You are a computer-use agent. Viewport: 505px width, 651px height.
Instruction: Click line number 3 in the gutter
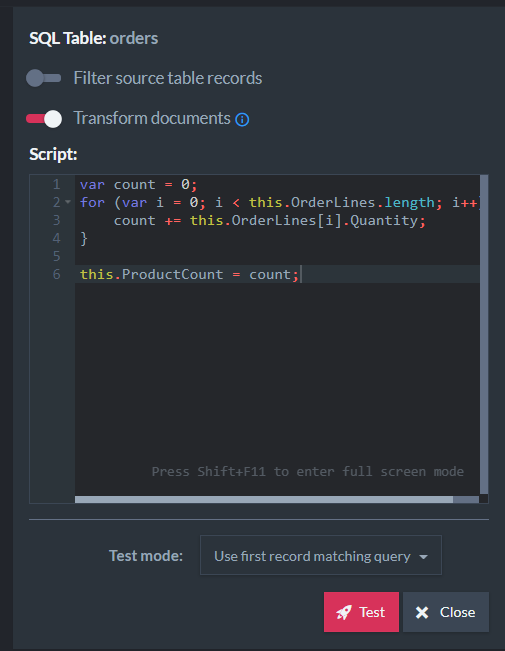pyautogui.click(x=56, y=220)
